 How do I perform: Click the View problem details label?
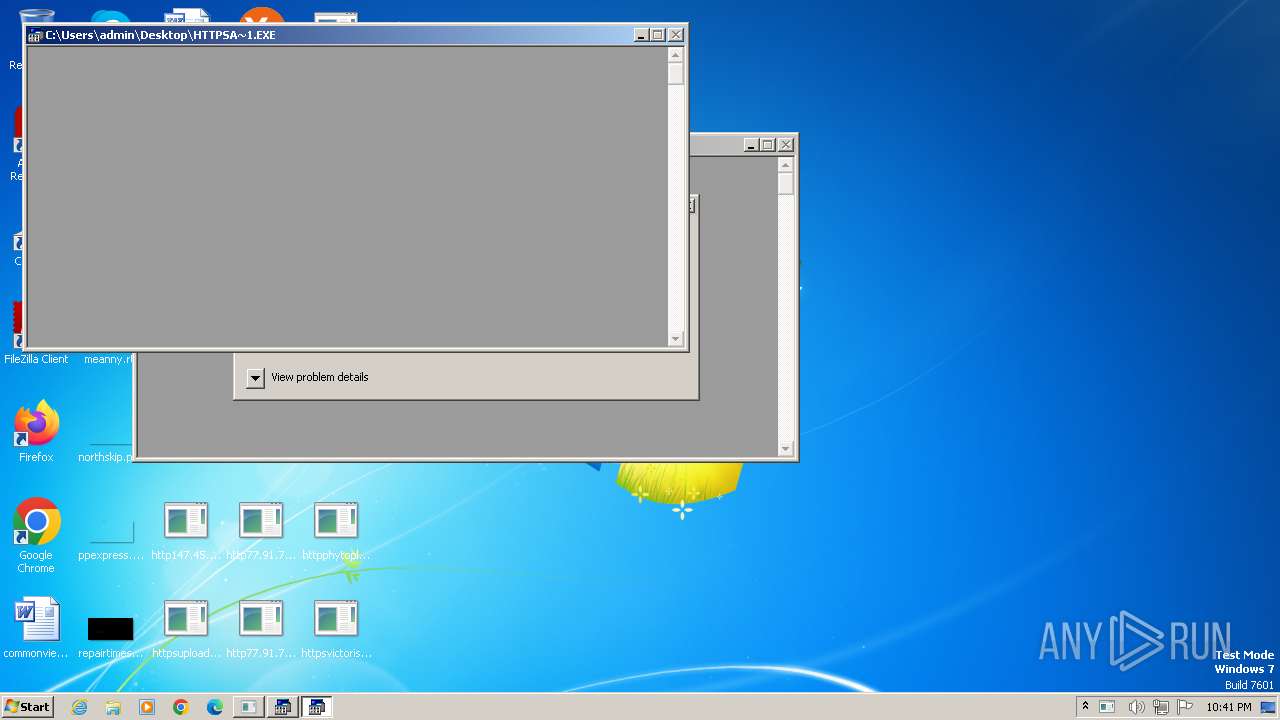point(320,377)
